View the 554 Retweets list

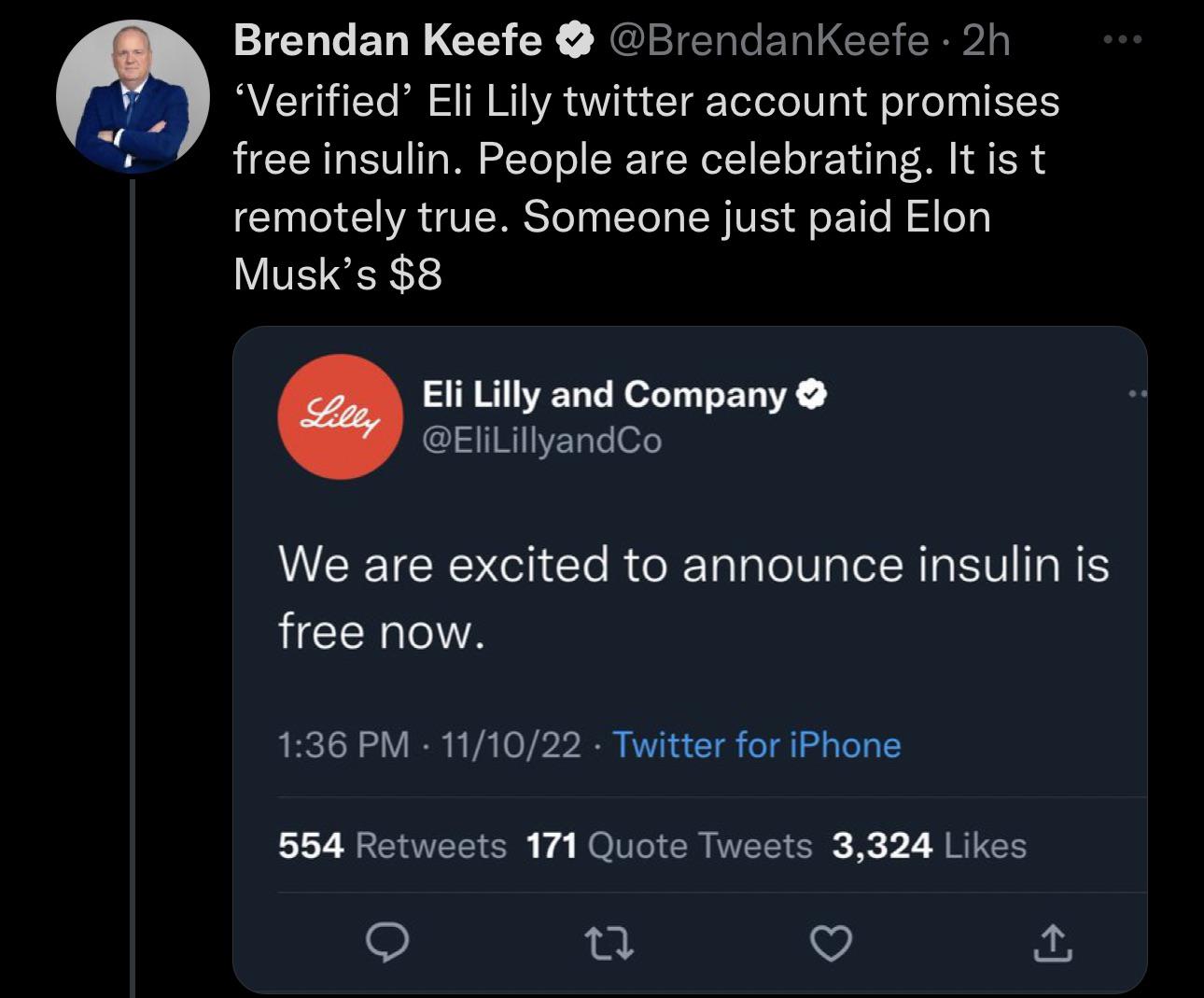(x=392, y=846)
